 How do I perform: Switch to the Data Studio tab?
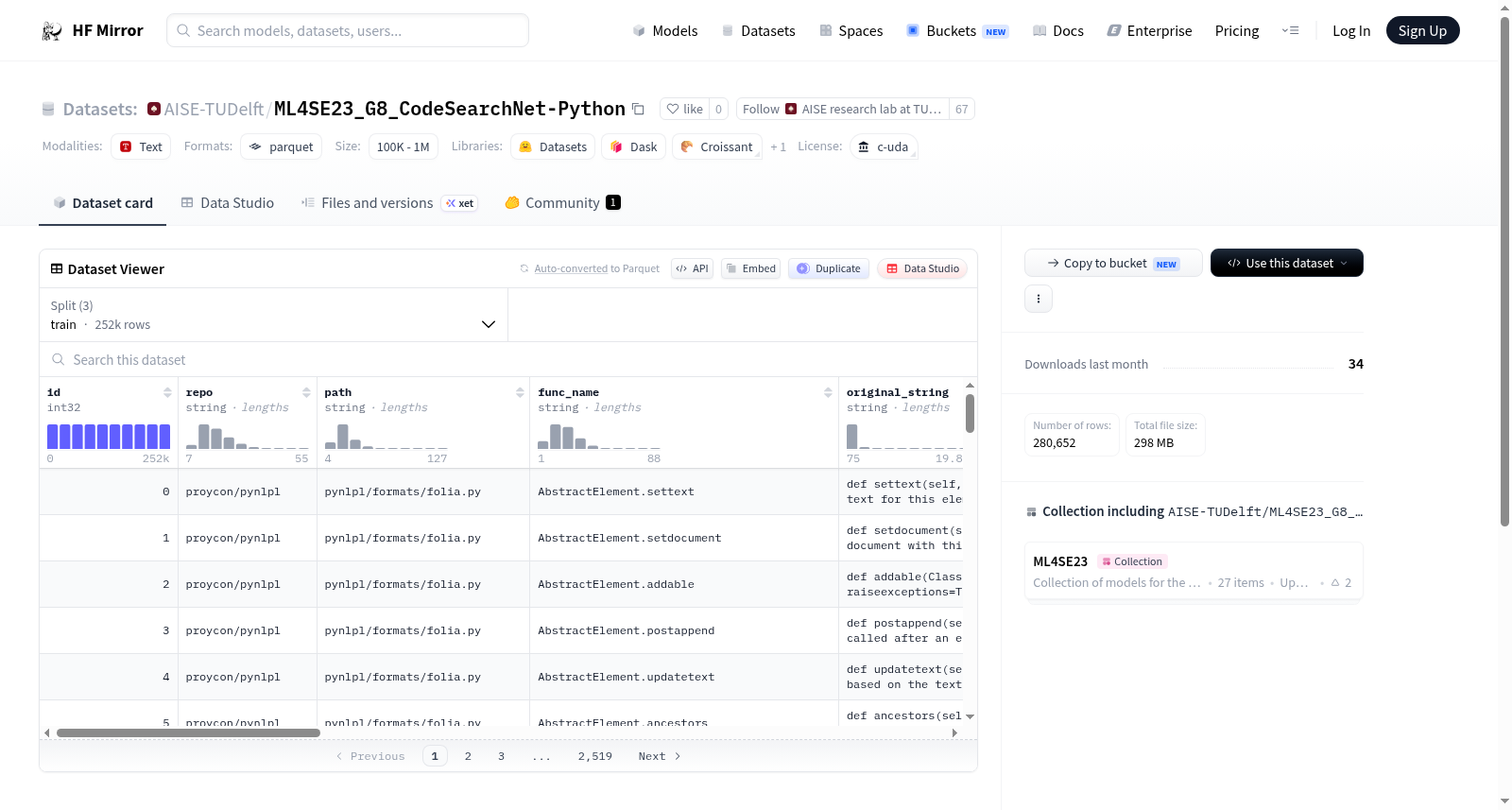(228, 203)
